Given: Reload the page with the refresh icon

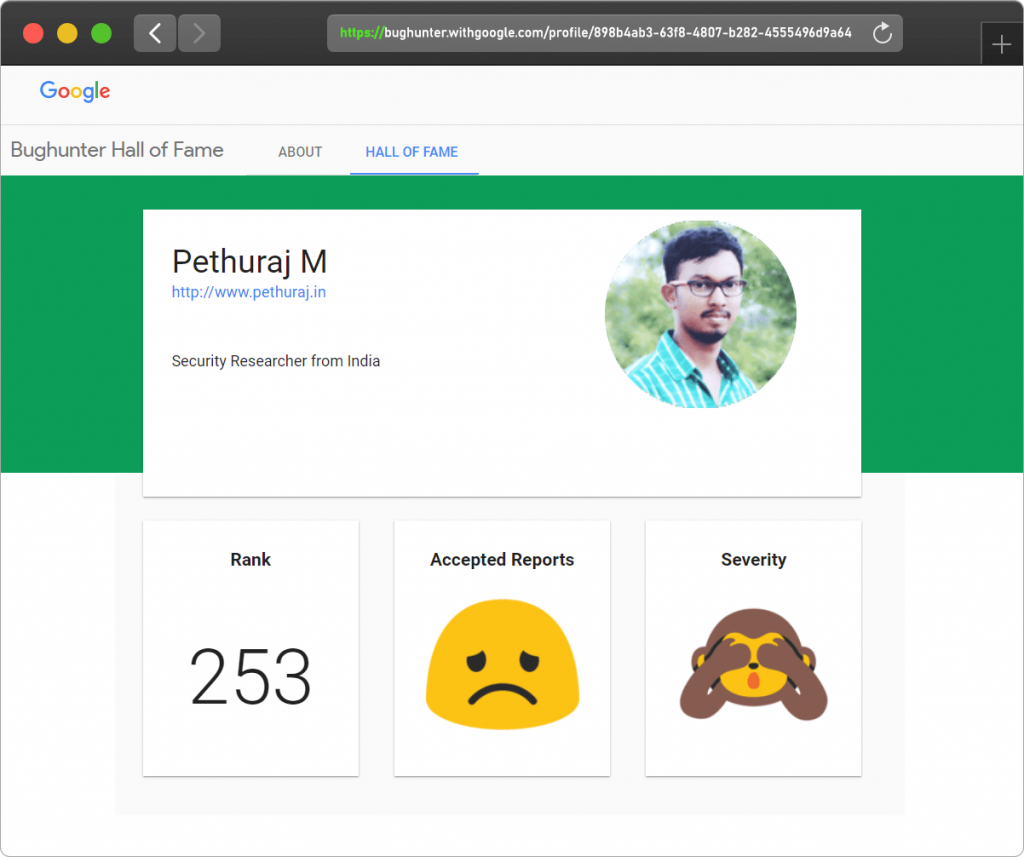Looking at the screenshot, I should click(882, 33).
